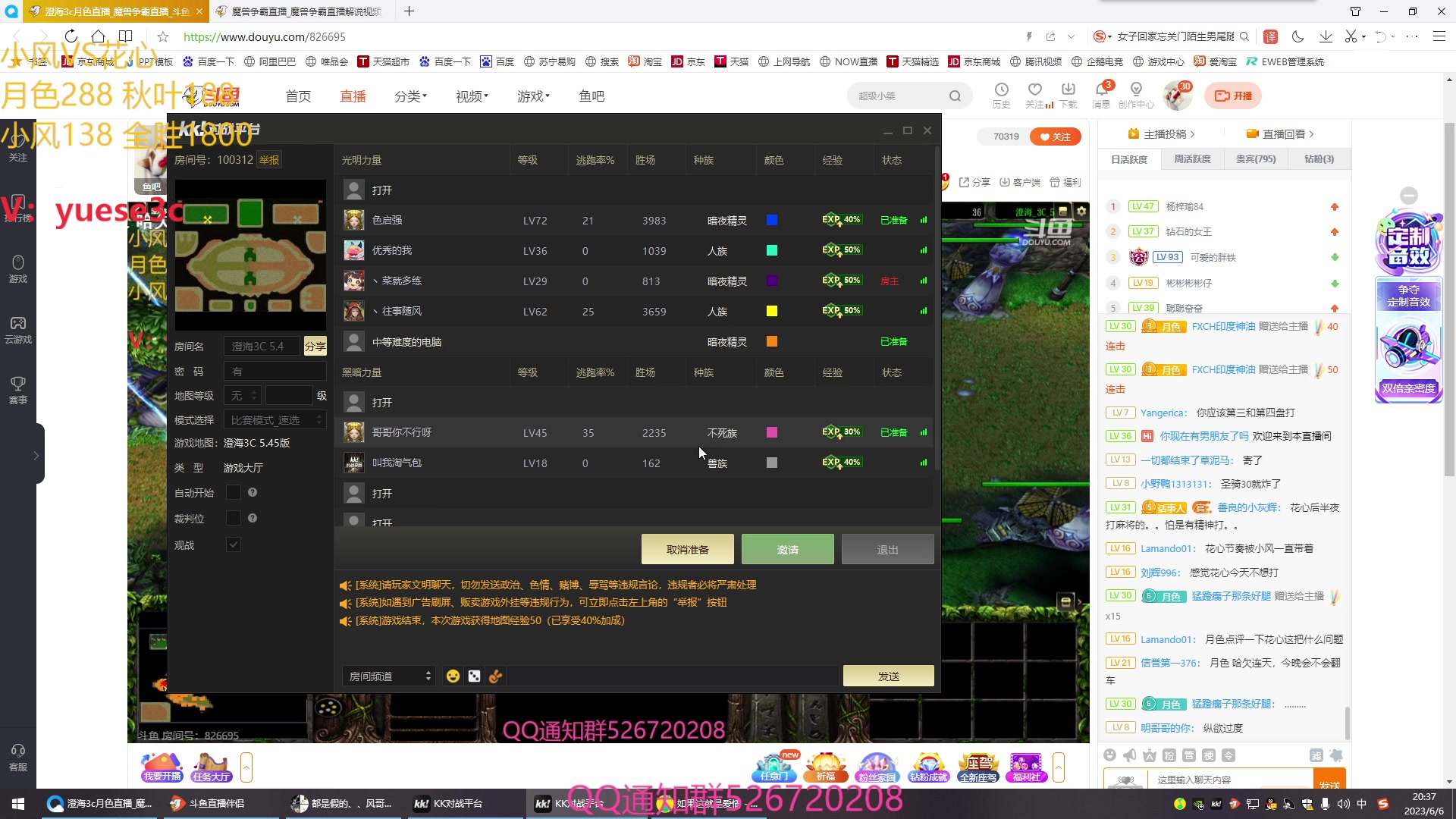Click the 取消准备 button

[687, 549]
